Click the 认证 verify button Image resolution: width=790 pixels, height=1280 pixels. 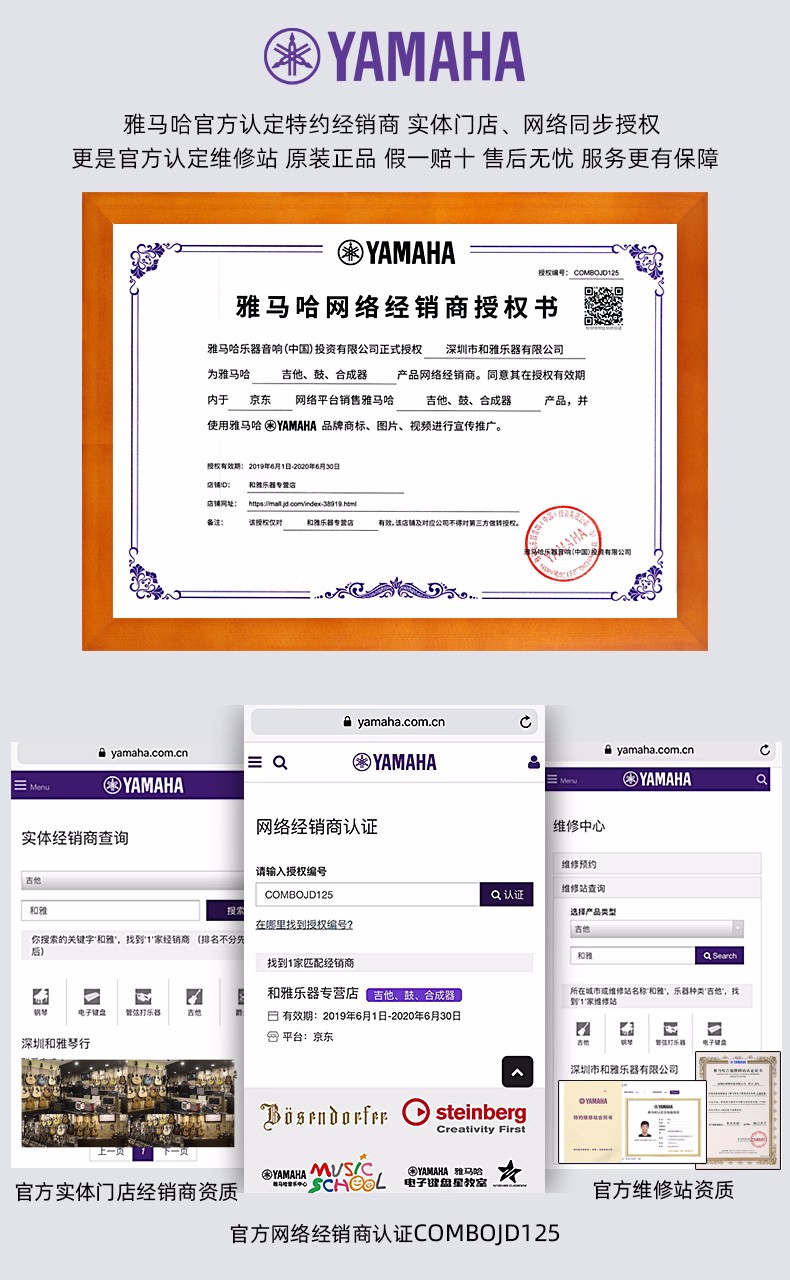507,894
